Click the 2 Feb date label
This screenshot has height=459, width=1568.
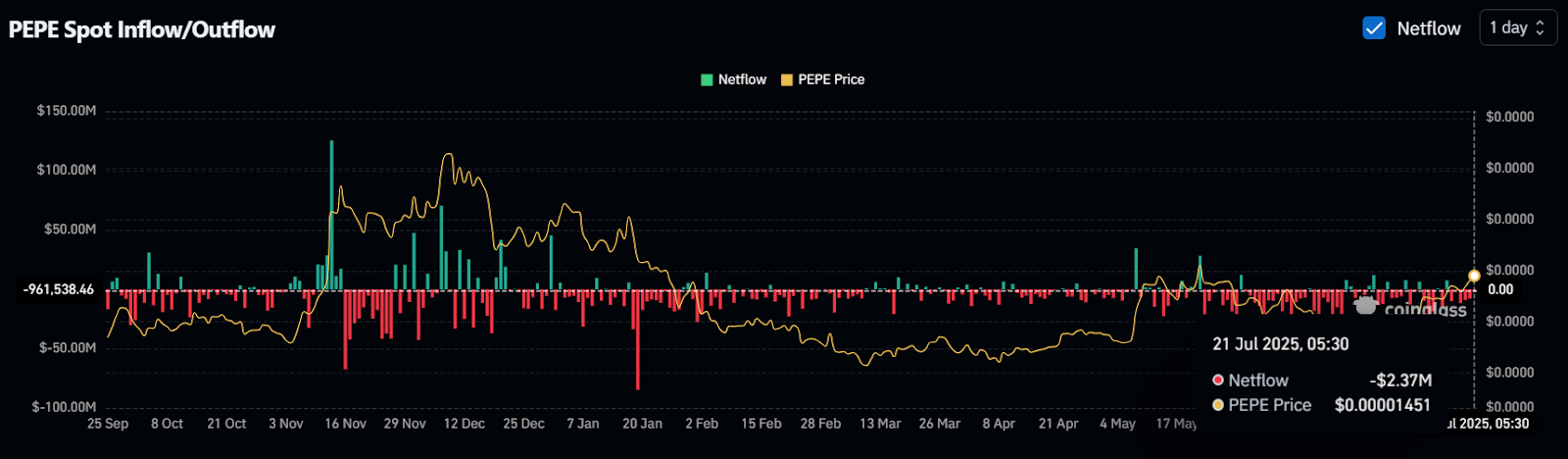click(x=702, y=424)
